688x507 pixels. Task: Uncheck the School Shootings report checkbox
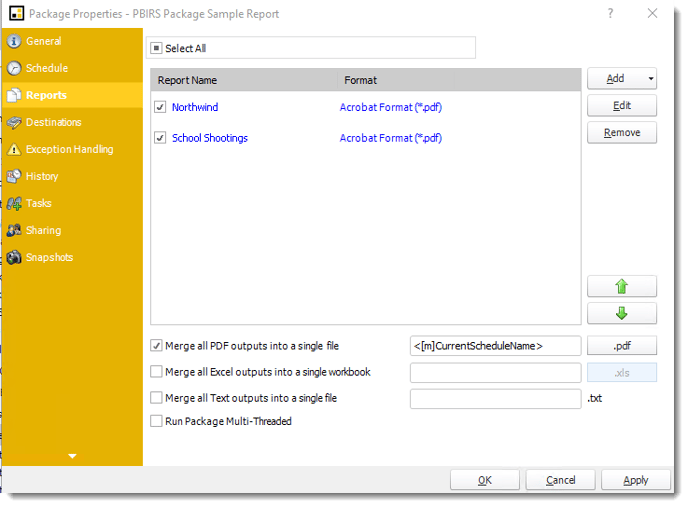coord(160,138)
